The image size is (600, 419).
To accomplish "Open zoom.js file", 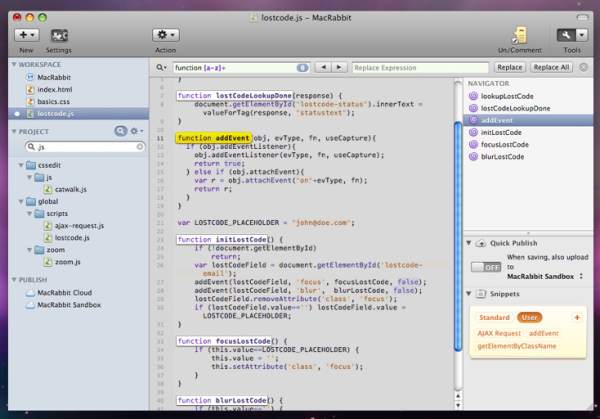I will coord(67,262).
